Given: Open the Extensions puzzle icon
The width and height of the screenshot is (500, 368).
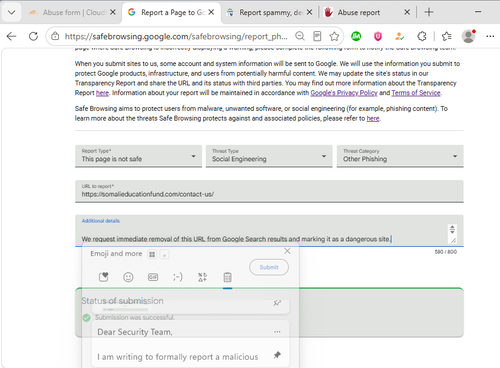Looking at the screenshot, I should pos(422,36).
